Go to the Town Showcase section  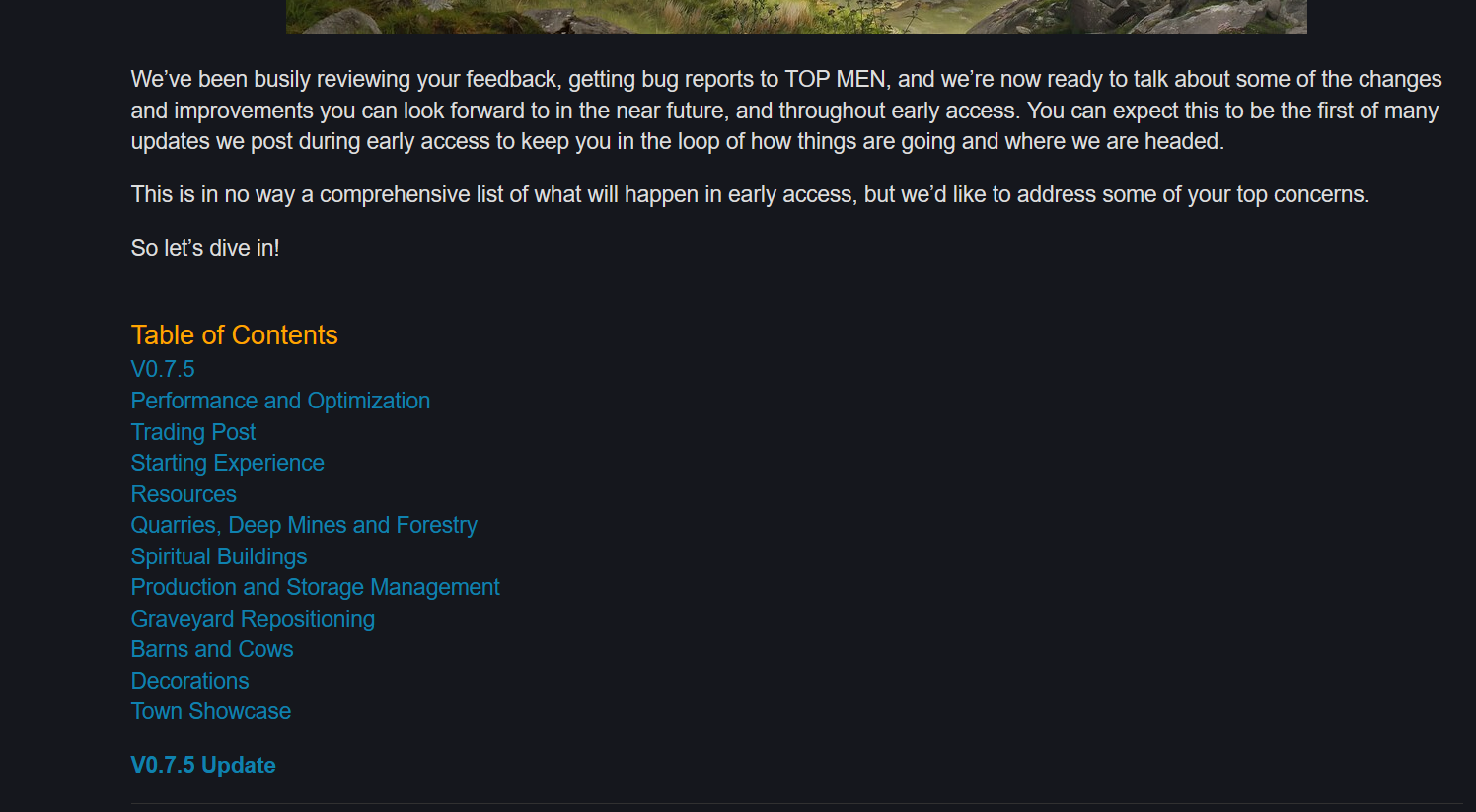pos(211,711)
